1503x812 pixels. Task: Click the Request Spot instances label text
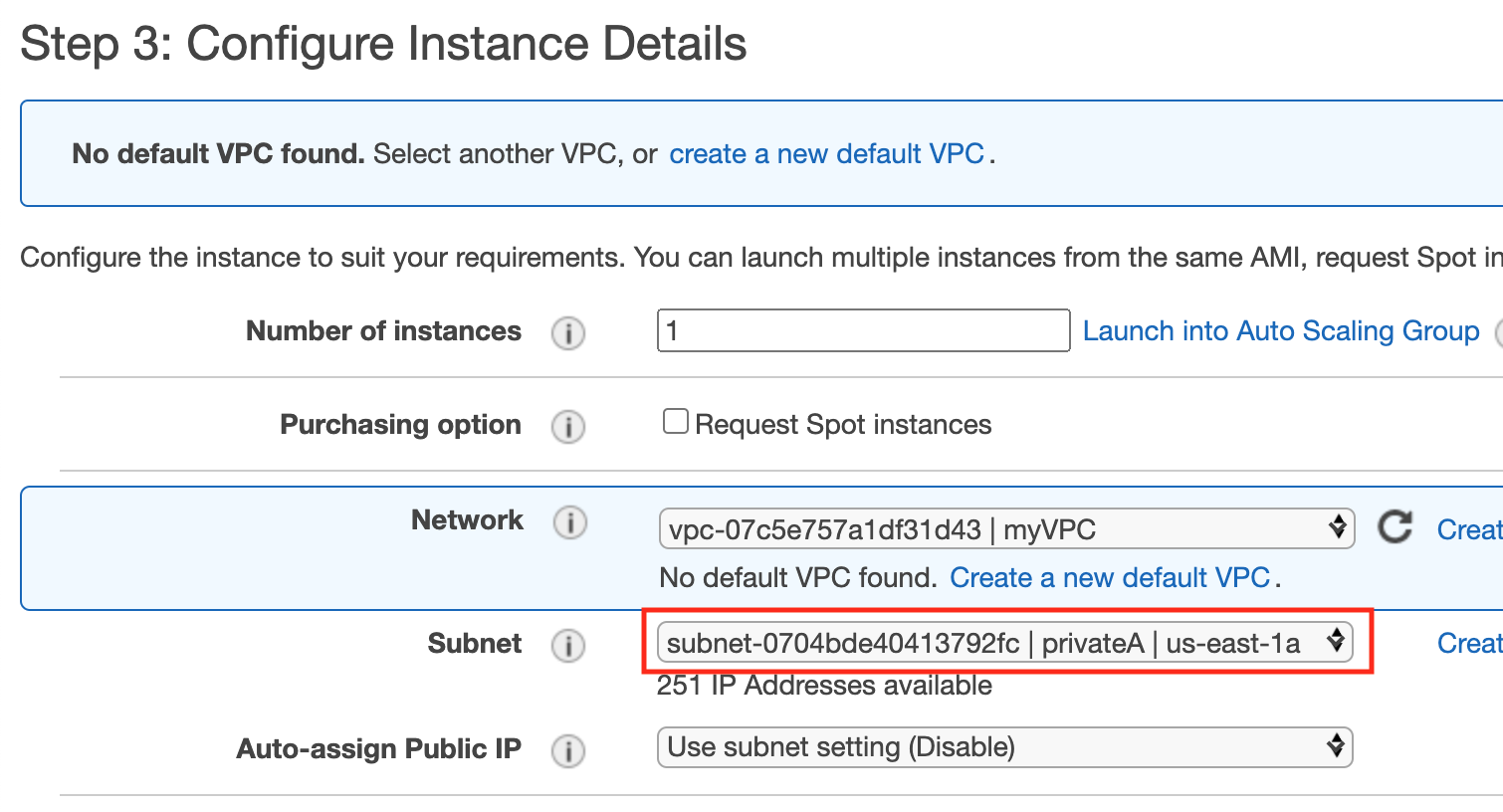tap(843, 425)
